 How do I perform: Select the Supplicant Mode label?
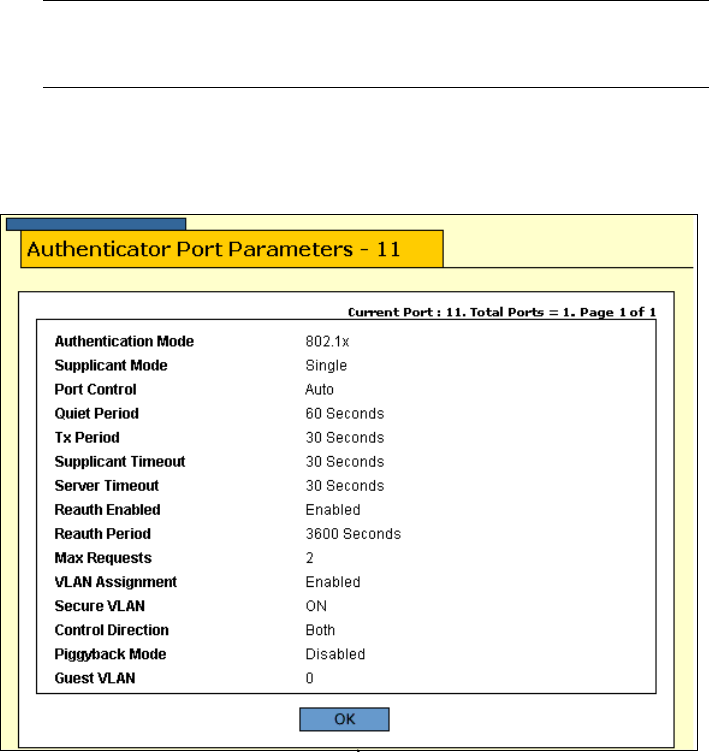coord(111,365)
